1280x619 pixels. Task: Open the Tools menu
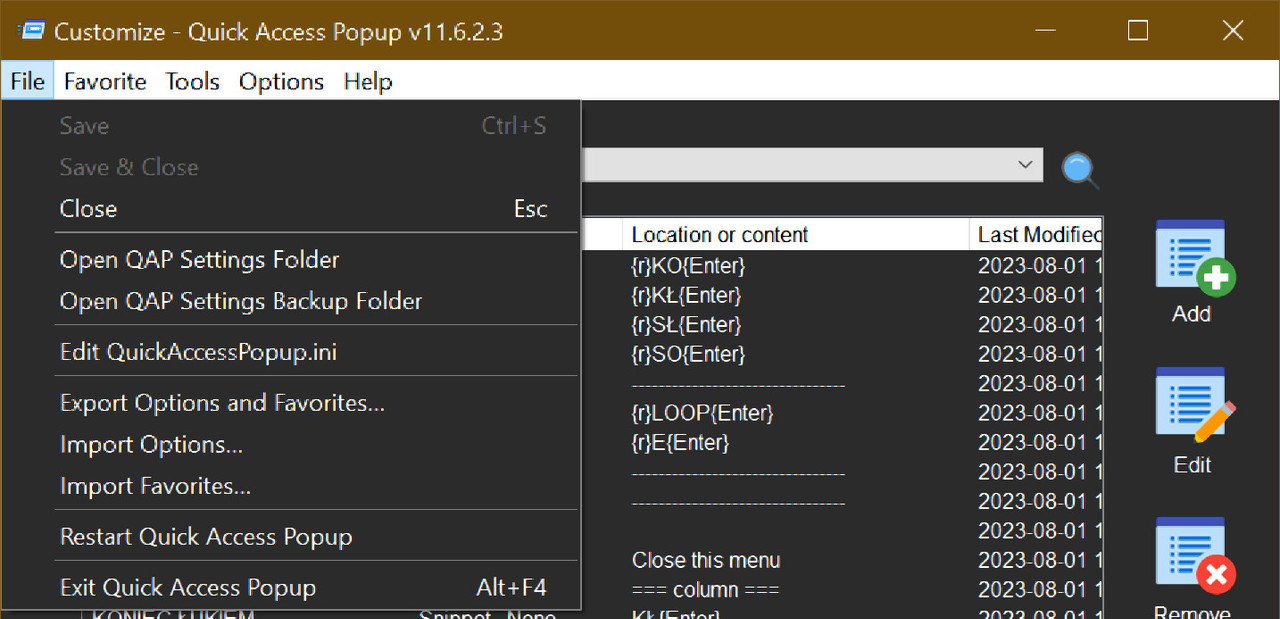(192, 81)
